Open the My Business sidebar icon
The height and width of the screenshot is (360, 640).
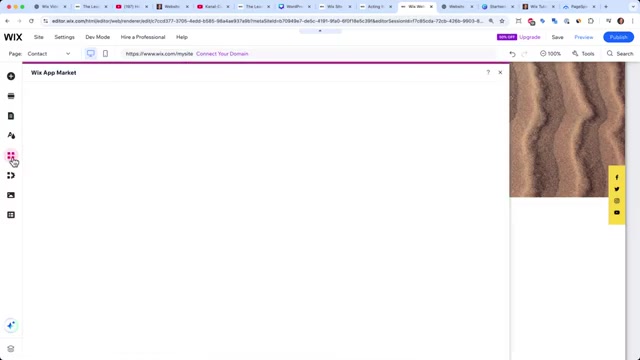[x=11, y=176]
